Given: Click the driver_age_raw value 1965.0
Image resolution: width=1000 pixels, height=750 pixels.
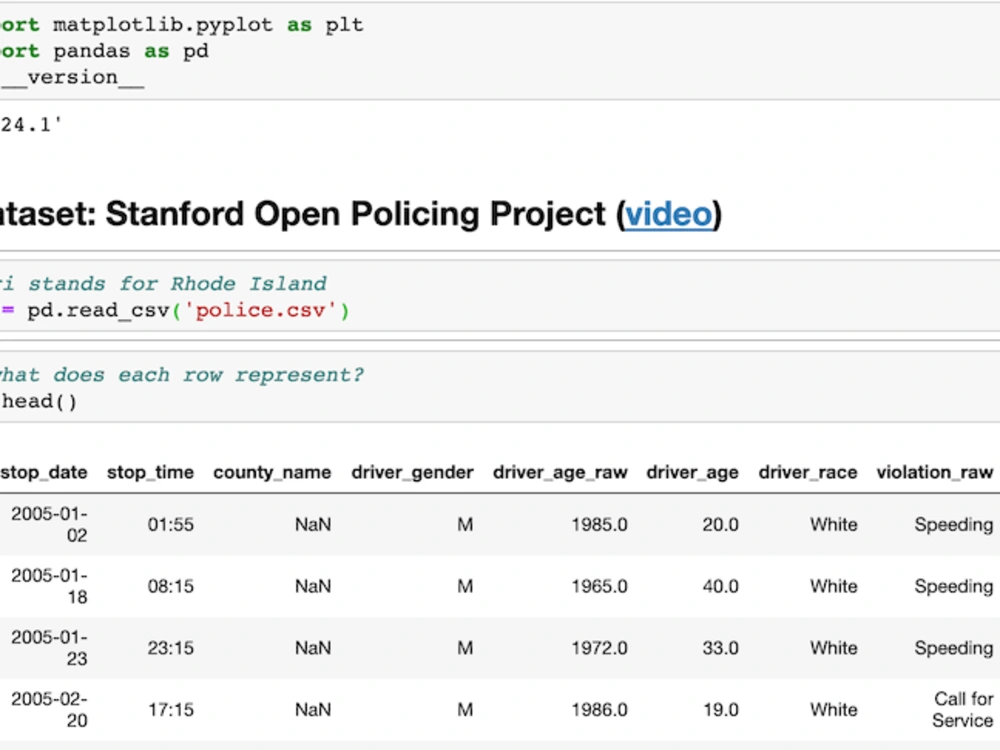Looking at the screenshot, I should pyautogui.click(x=599, y=587).
